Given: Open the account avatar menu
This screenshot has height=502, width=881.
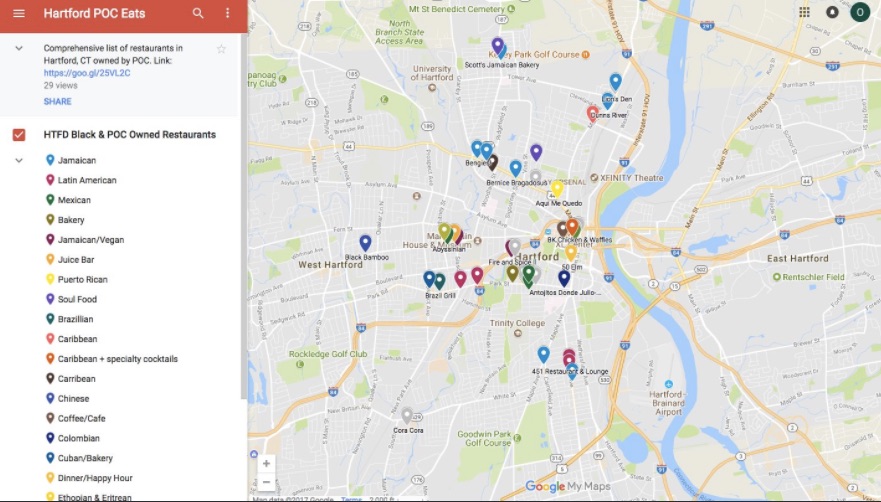Looking at the screenshot, I should click(x=860, y=12).
